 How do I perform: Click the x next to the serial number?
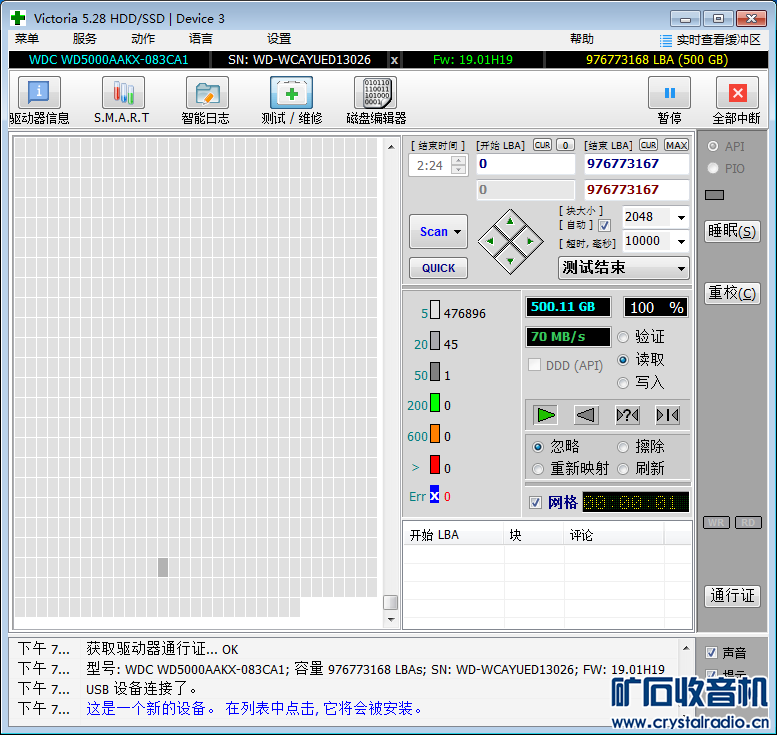(394, 60)
